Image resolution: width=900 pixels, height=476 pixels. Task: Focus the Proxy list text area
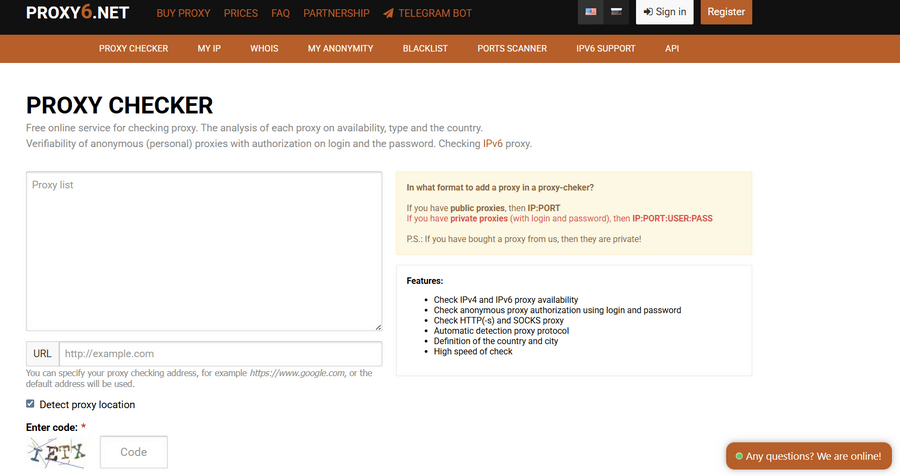(204, 251)
